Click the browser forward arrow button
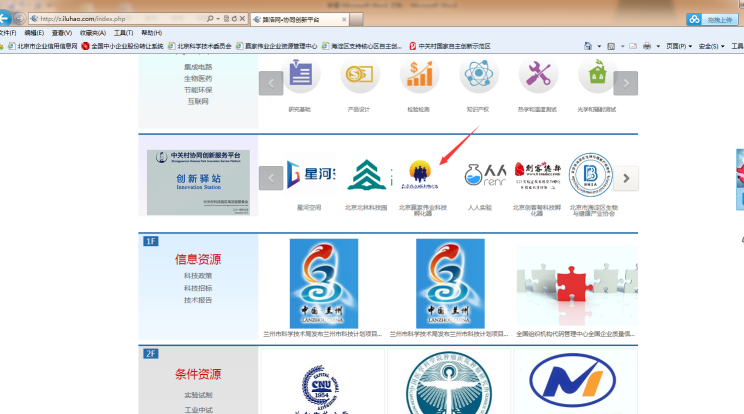The image size is (744, 414). point(19,18)
